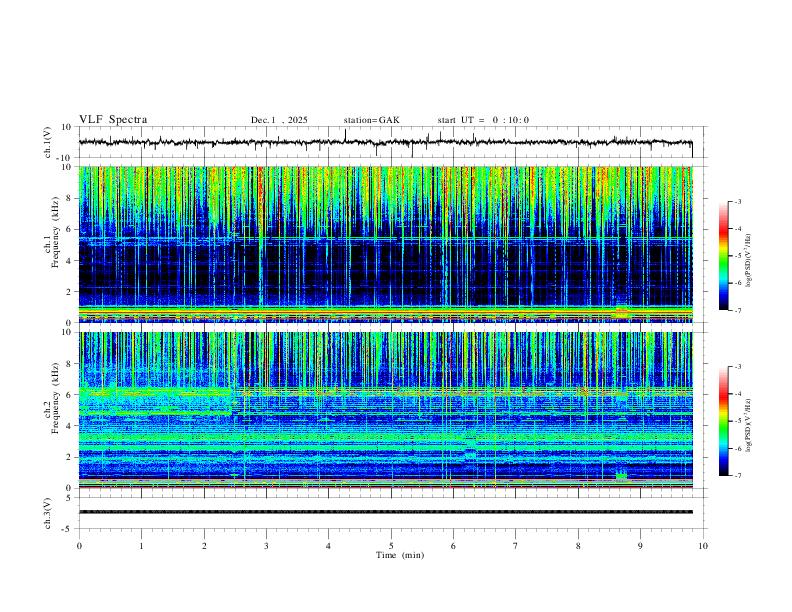The image size is (792, 612).
Task: Click the time axis tick label '8'
Action: 578,546
